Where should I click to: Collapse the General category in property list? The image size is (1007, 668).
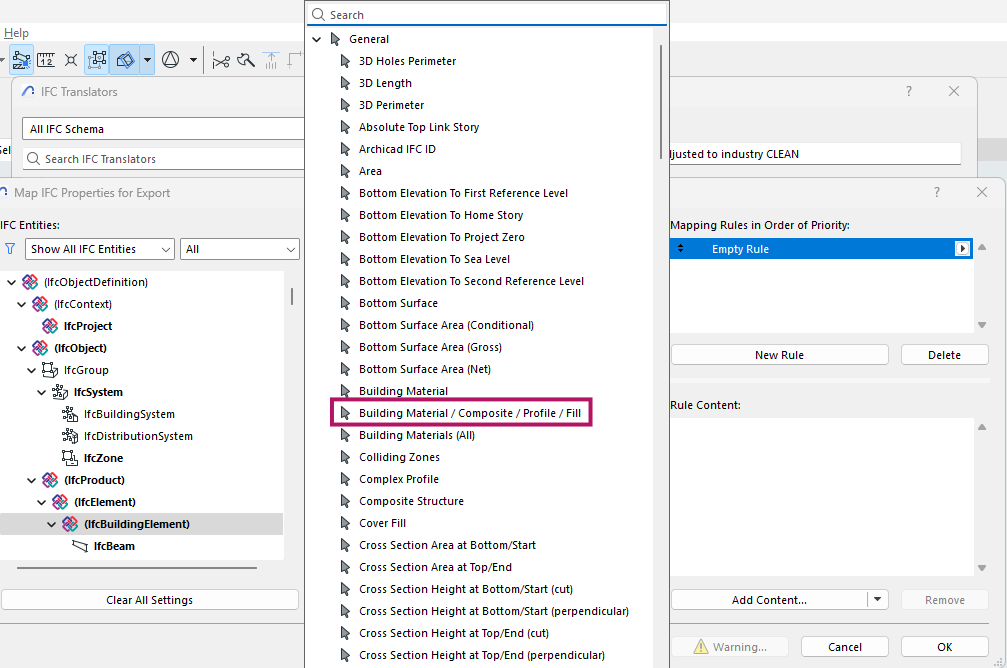click(x=317, y=40)
